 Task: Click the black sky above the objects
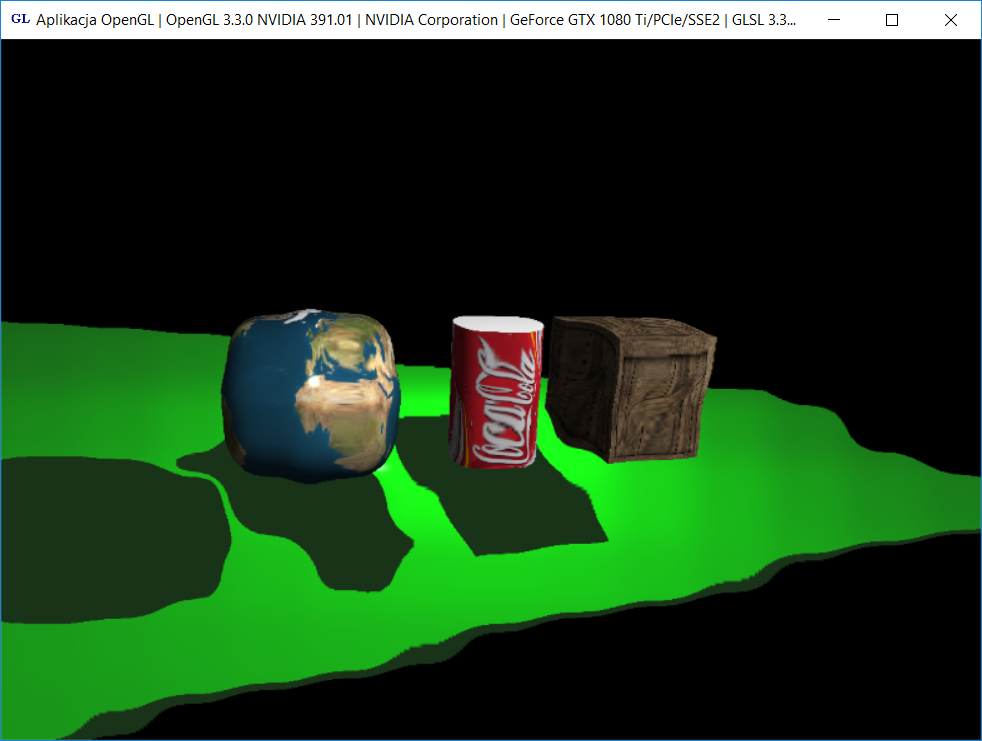click(x=490, y=170)
